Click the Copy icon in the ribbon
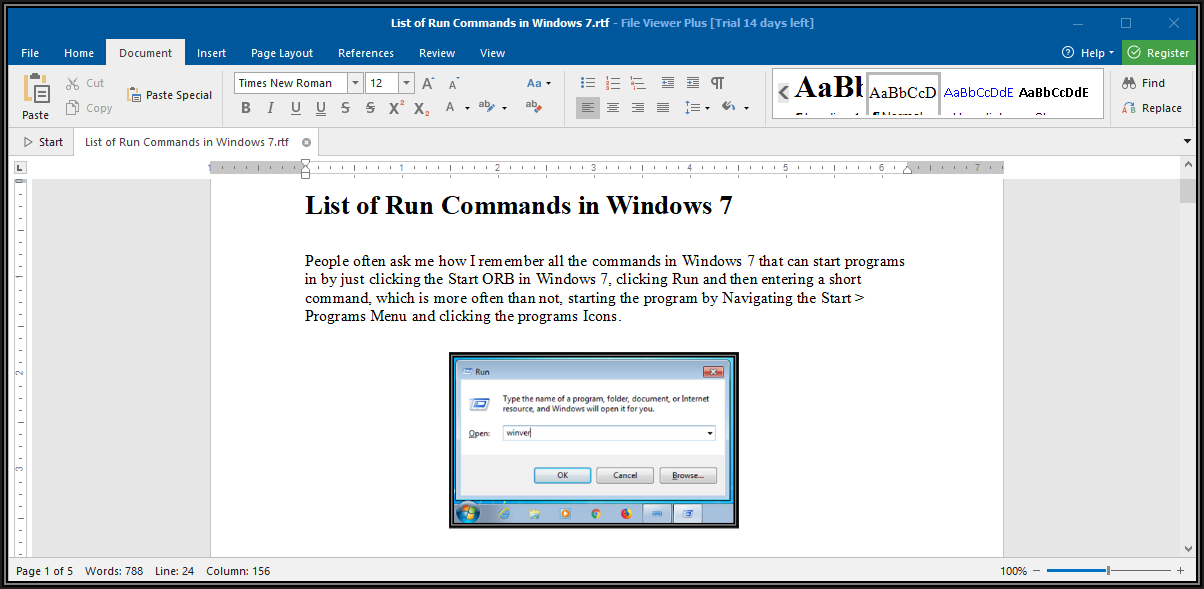This screenshot has width=1204, height=589. [72, 108]
